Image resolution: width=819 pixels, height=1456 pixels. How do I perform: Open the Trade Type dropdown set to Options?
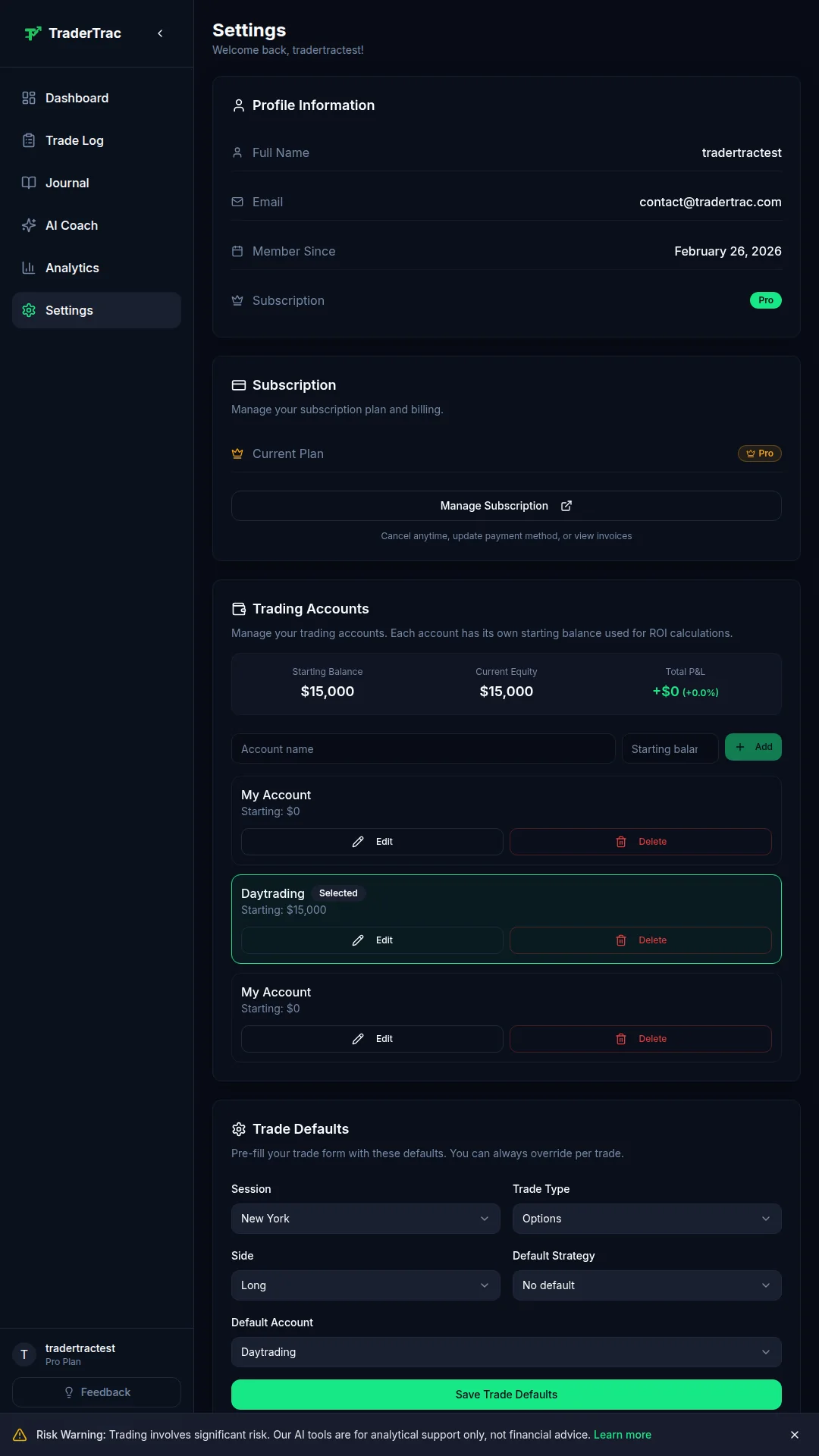tap(647, 1219)
